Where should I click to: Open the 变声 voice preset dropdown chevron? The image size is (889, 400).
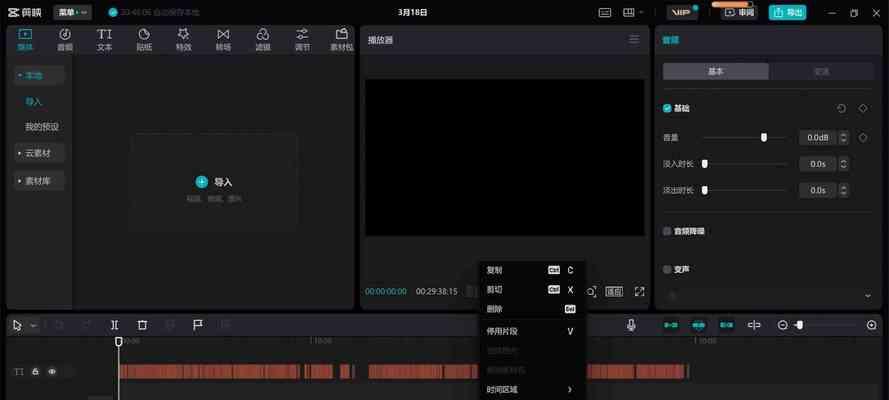(867, 296)
